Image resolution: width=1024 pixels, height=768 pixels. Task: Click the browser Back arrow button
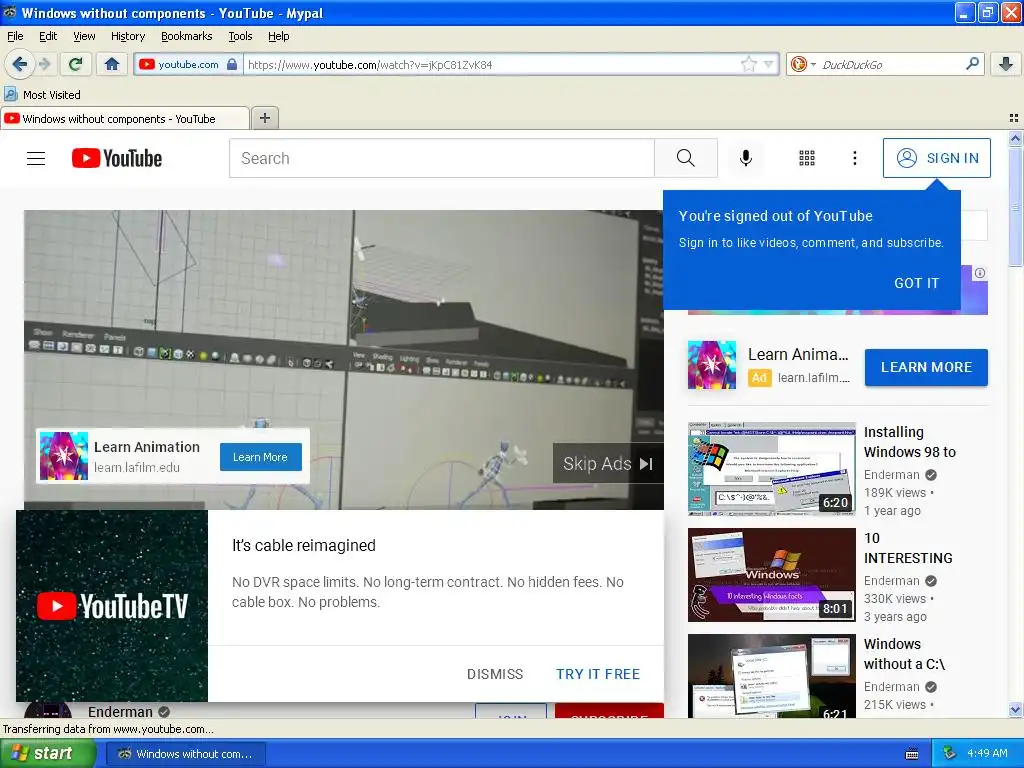pos(19,64)
